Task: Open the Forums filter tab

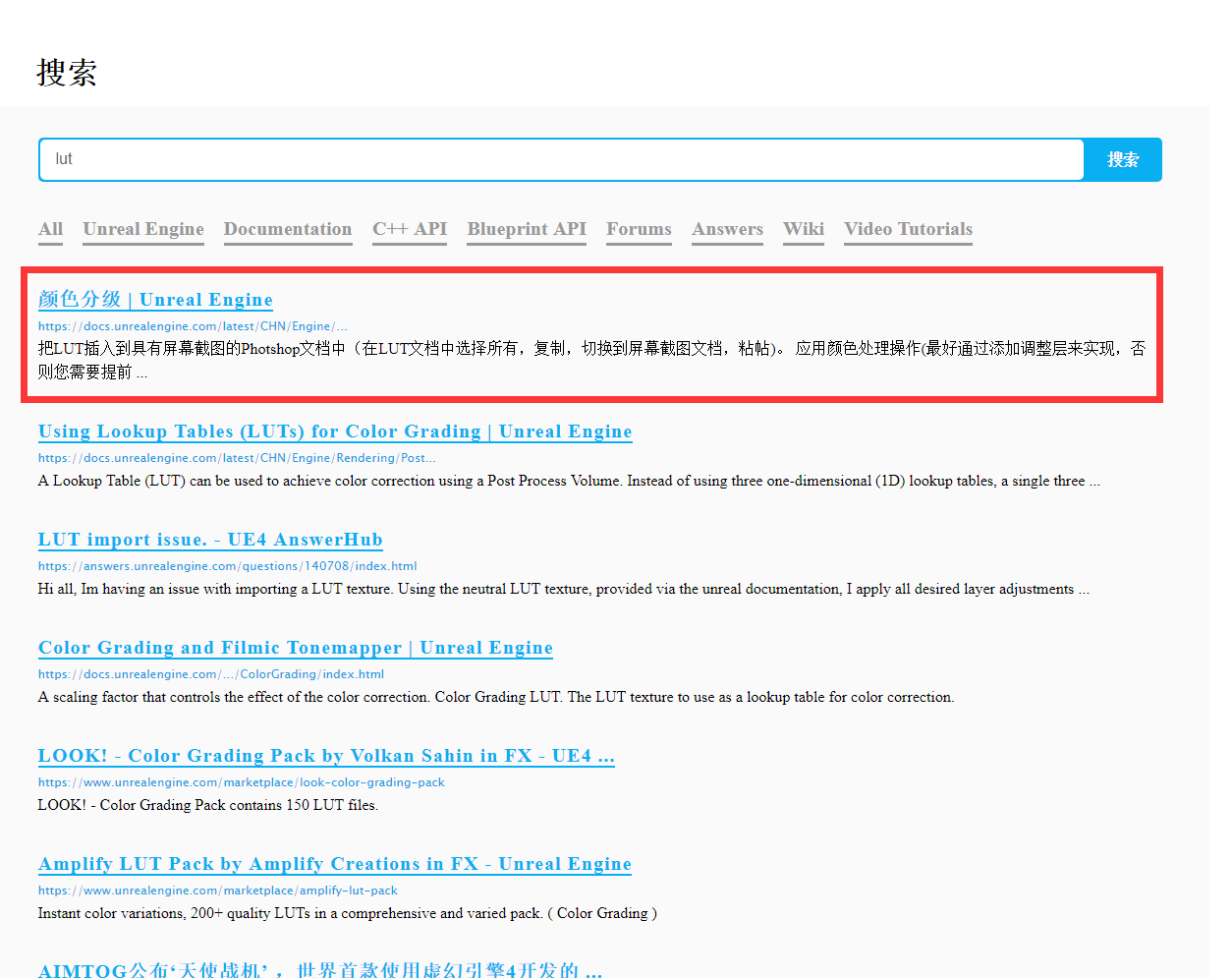Action: coord(639,229)
